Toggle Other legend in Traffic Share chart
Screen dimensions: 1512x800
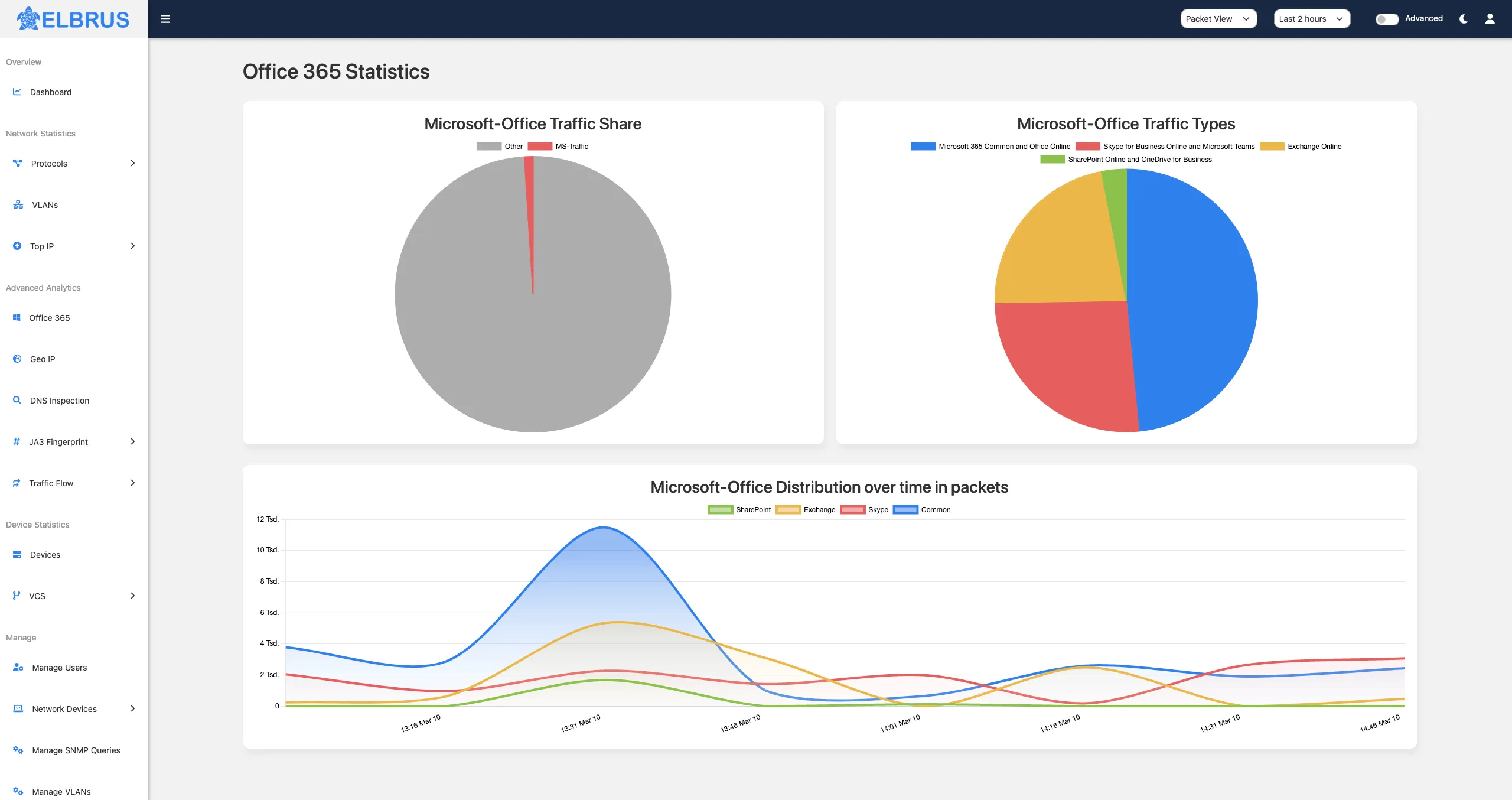(x=500, y=146)
